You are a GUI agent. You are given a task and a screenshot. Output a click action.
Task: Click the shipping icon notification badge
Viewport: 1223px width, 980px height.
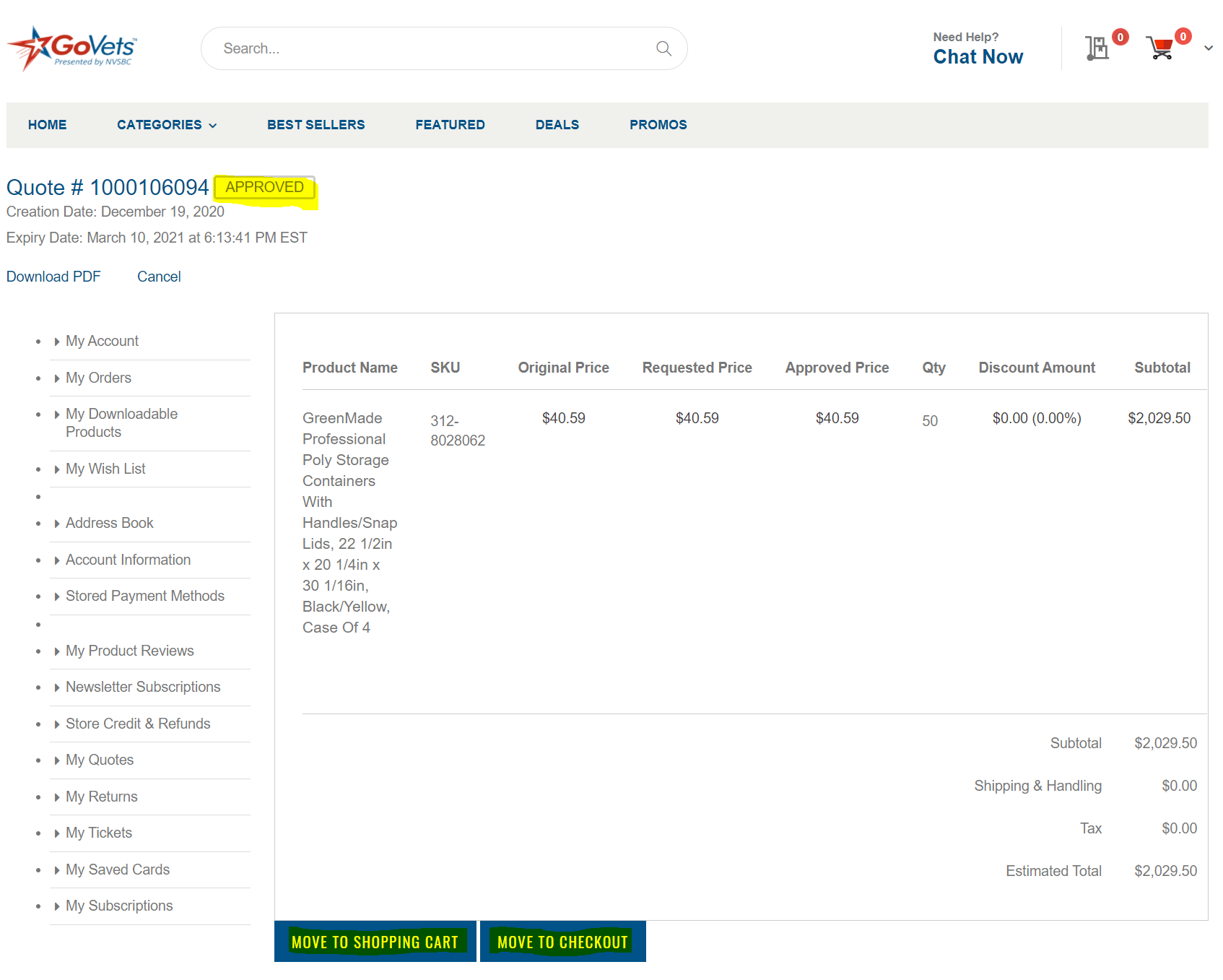pyautogui.click(x=1120, y=37)
